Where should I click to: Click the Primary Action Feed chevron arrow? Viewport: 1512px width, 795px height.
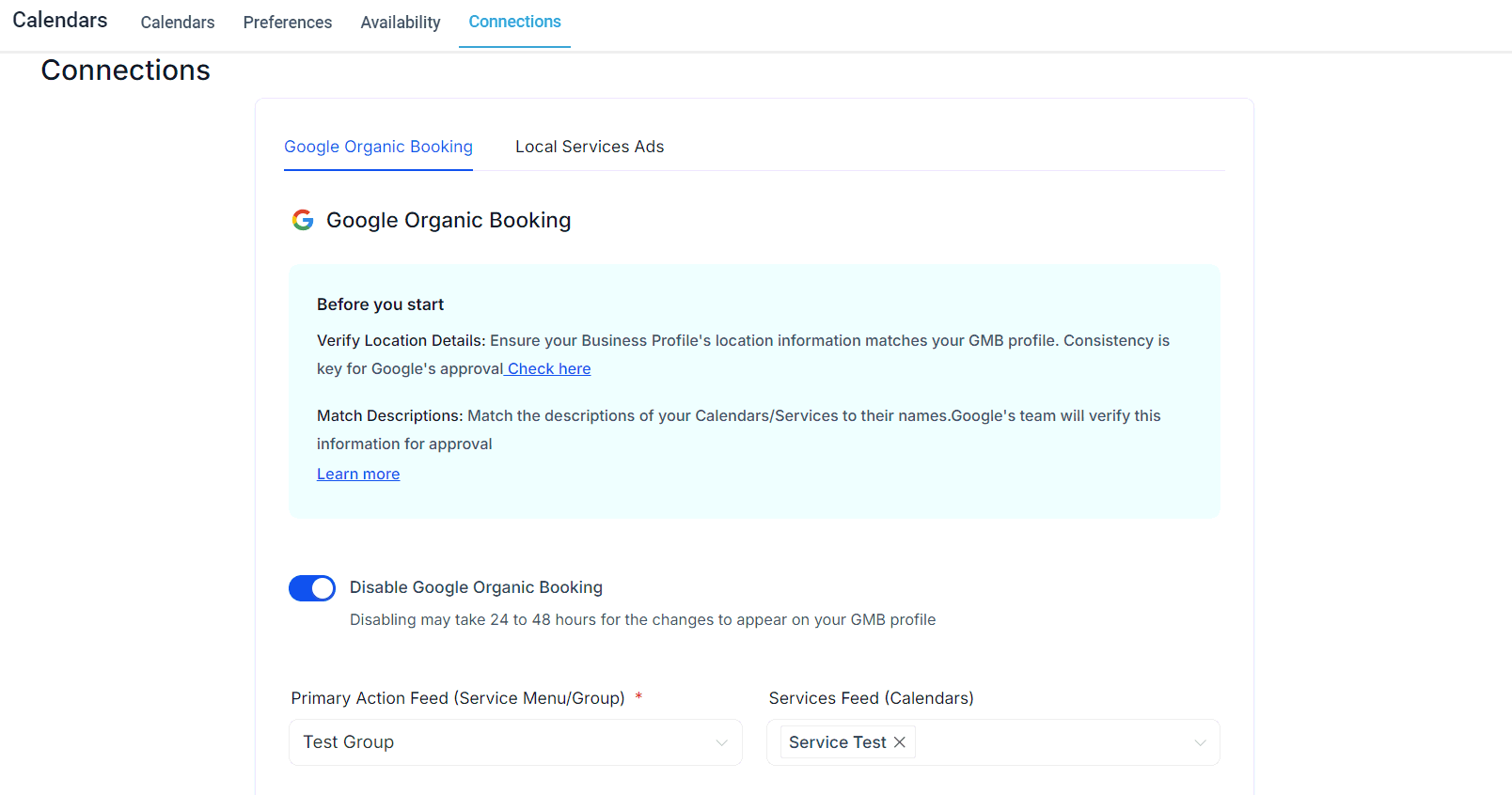721,742
